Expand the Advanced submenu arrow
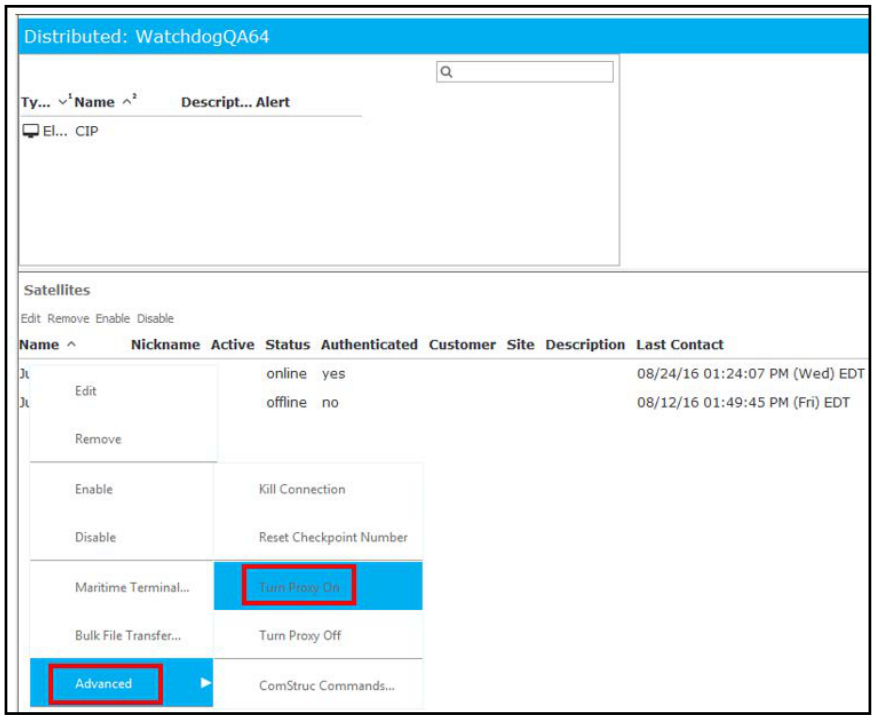876x720 pixels. [x=206, y=683]
